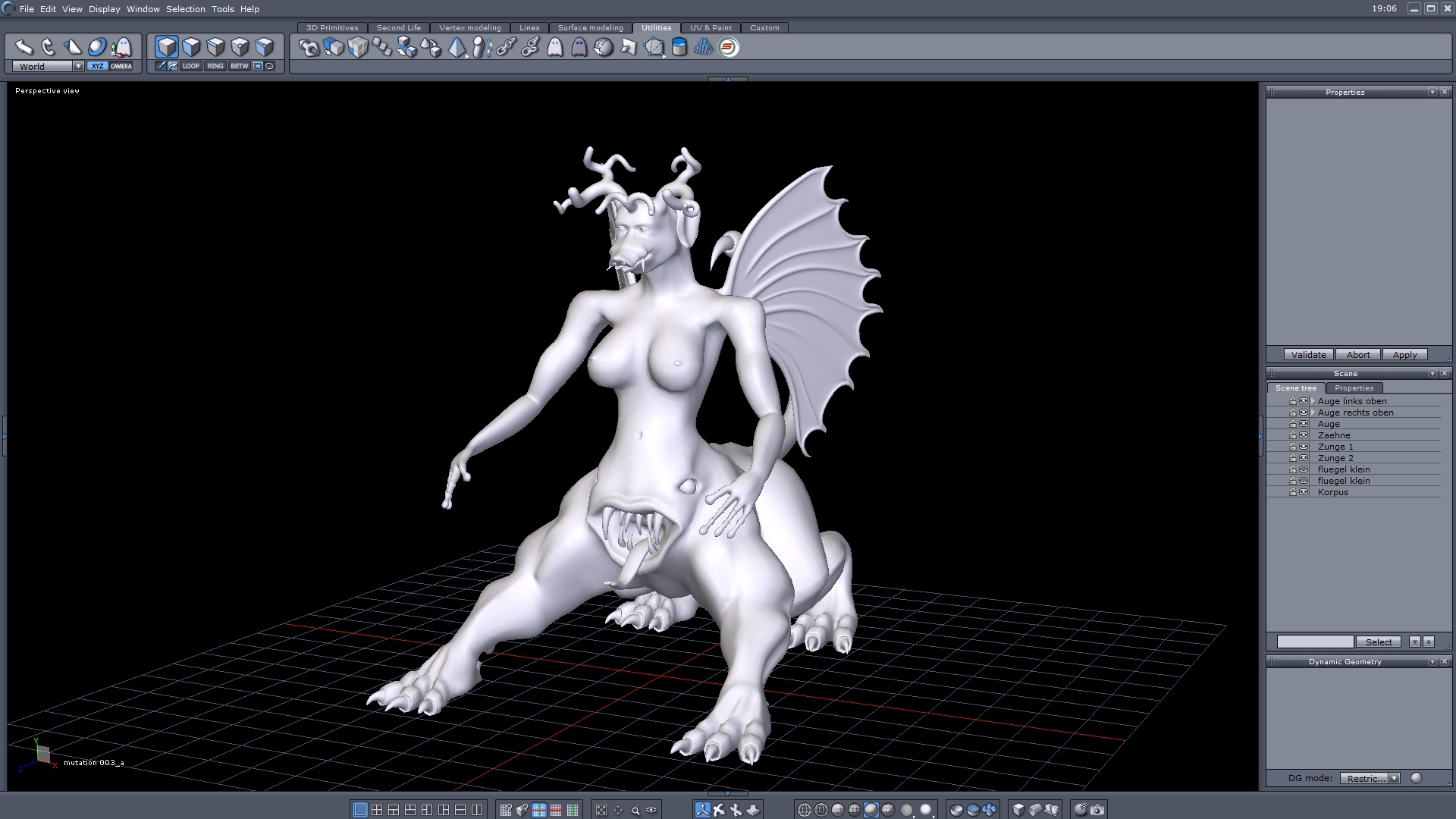Open the DG mode Restric dropdown
Viewport: 1456px width, 819px height.
pyautogui.click(x=1394, y=779)
